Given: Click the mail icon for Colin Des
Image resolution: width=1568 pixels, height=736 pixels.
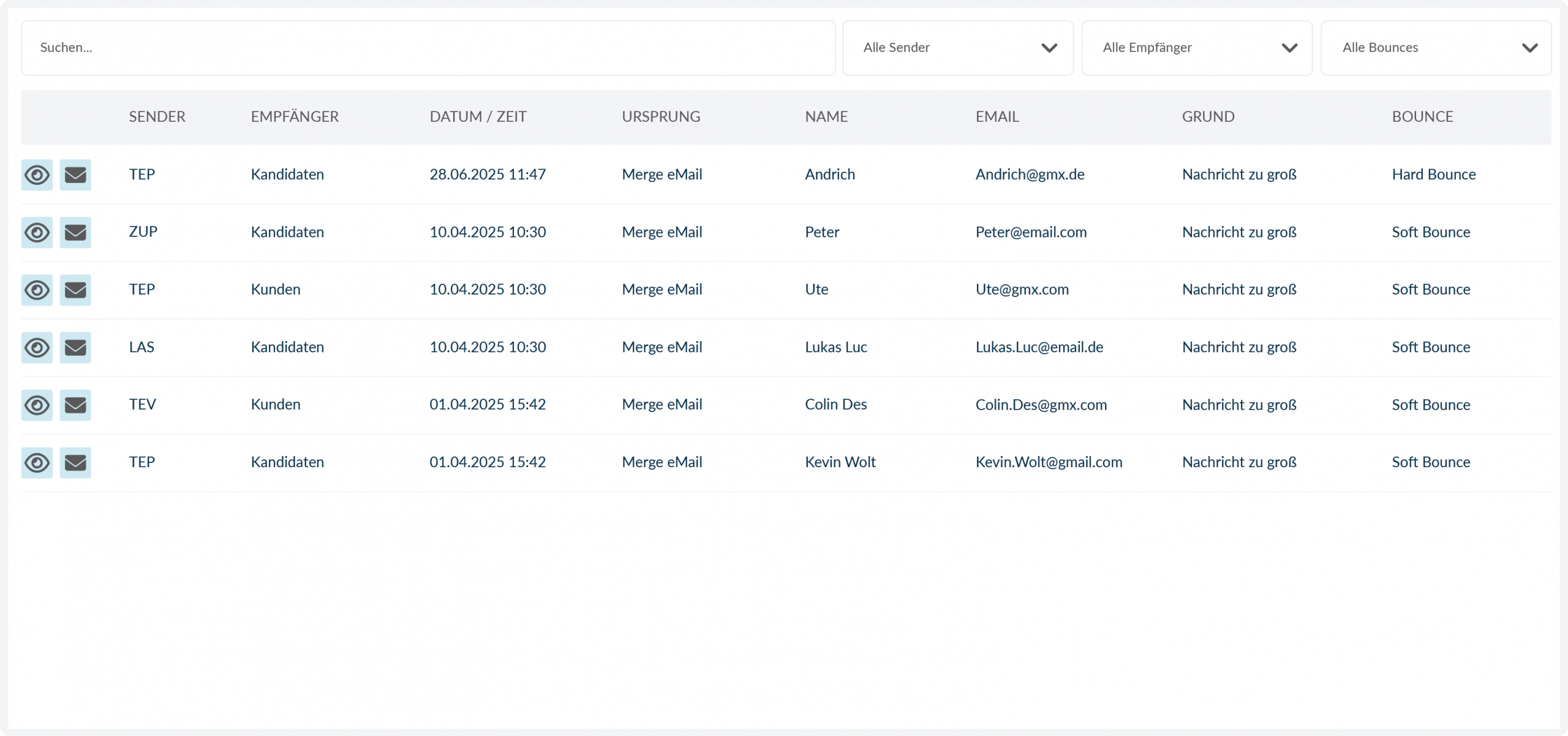Looking at the screenshot, I should [75, 405].
